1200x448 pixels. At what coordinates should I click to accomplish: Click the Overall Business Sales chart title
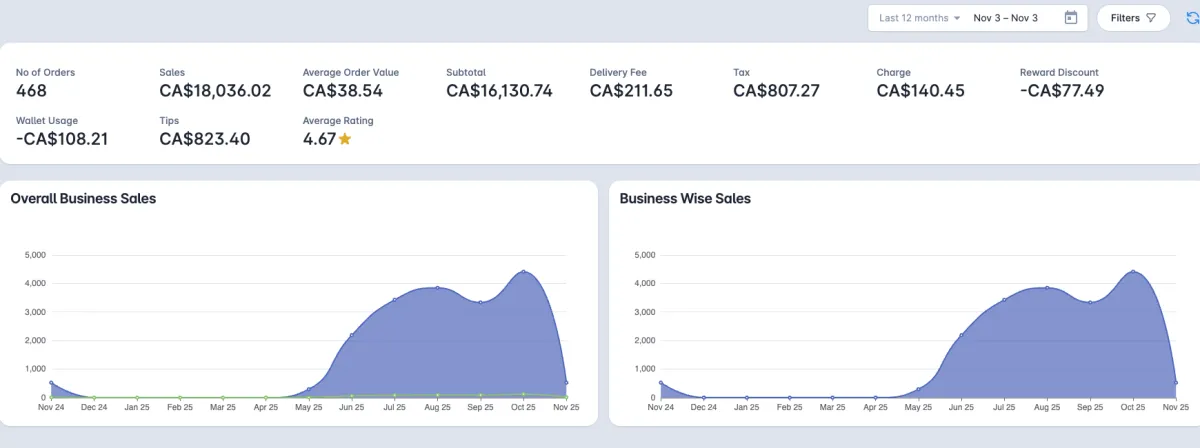pyautogui.click(x=83, y=199)
